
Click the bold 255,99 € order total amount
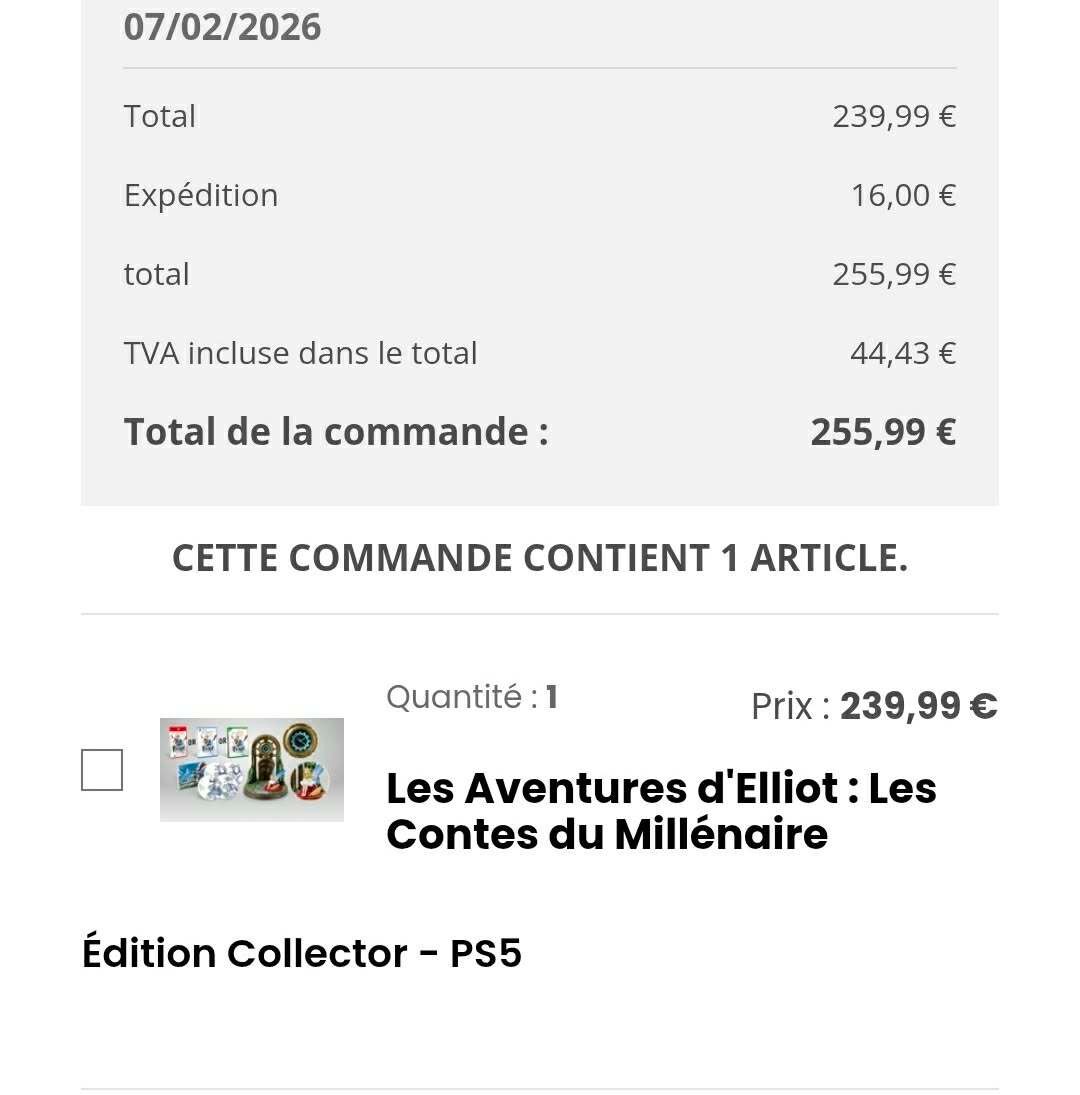[883, 432]
